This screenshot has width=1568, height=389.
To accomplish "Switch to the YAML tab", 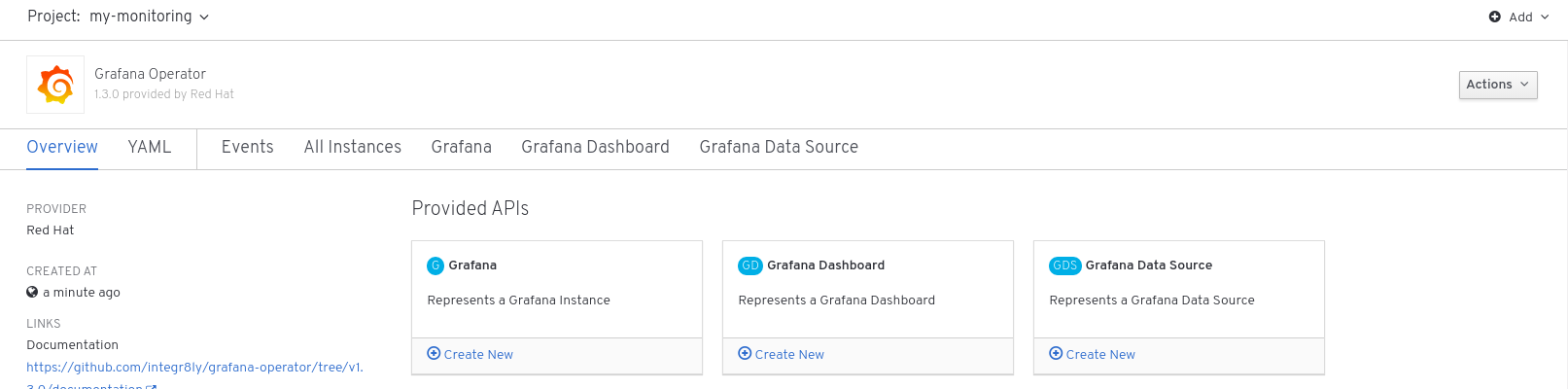I will point(150,147).
